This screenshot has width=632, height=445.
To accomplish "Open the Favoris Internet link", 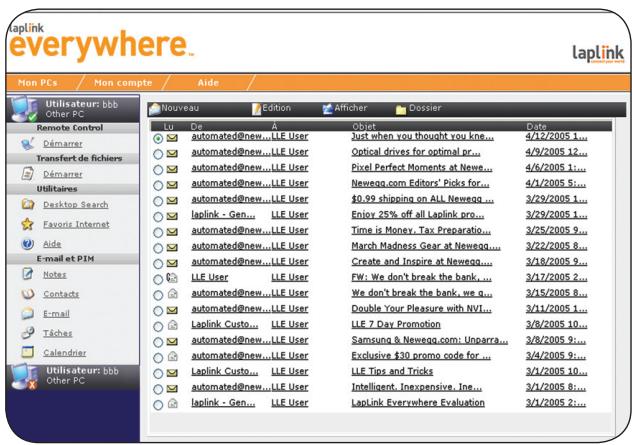I will click(x=76, y=224).
